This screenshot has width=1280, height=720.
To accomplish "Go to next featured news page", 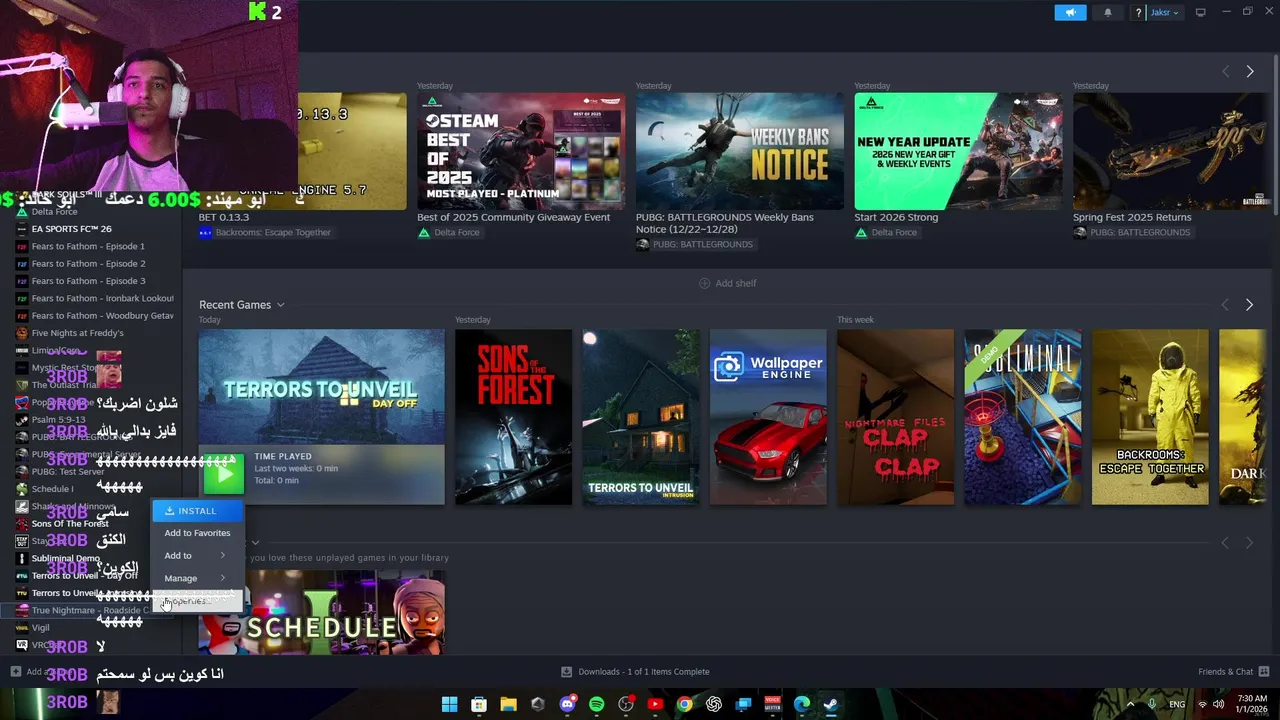I will click(1249, 72).
